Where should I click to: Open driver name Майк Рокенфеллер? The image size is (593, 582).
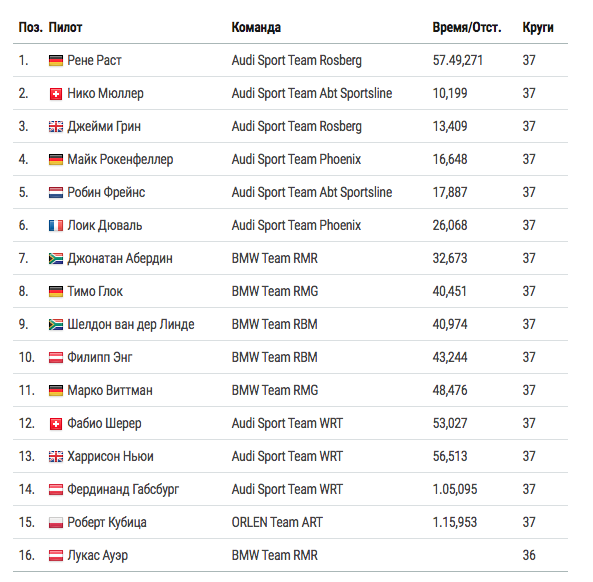pos(120,159)
